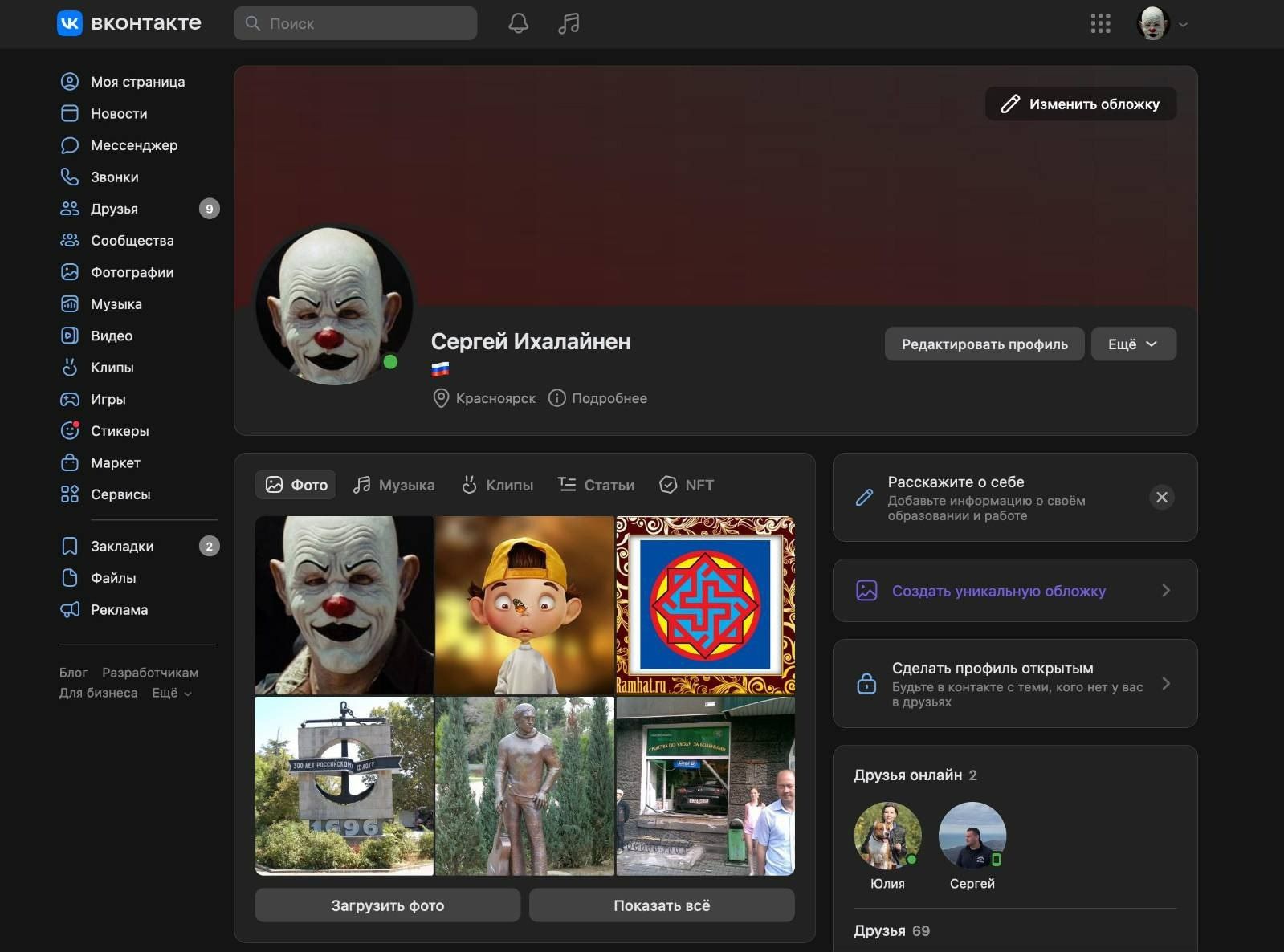Switch to the Клипы tab
The height and width of the screenshot is (952, 1284).
coord(497,485)
